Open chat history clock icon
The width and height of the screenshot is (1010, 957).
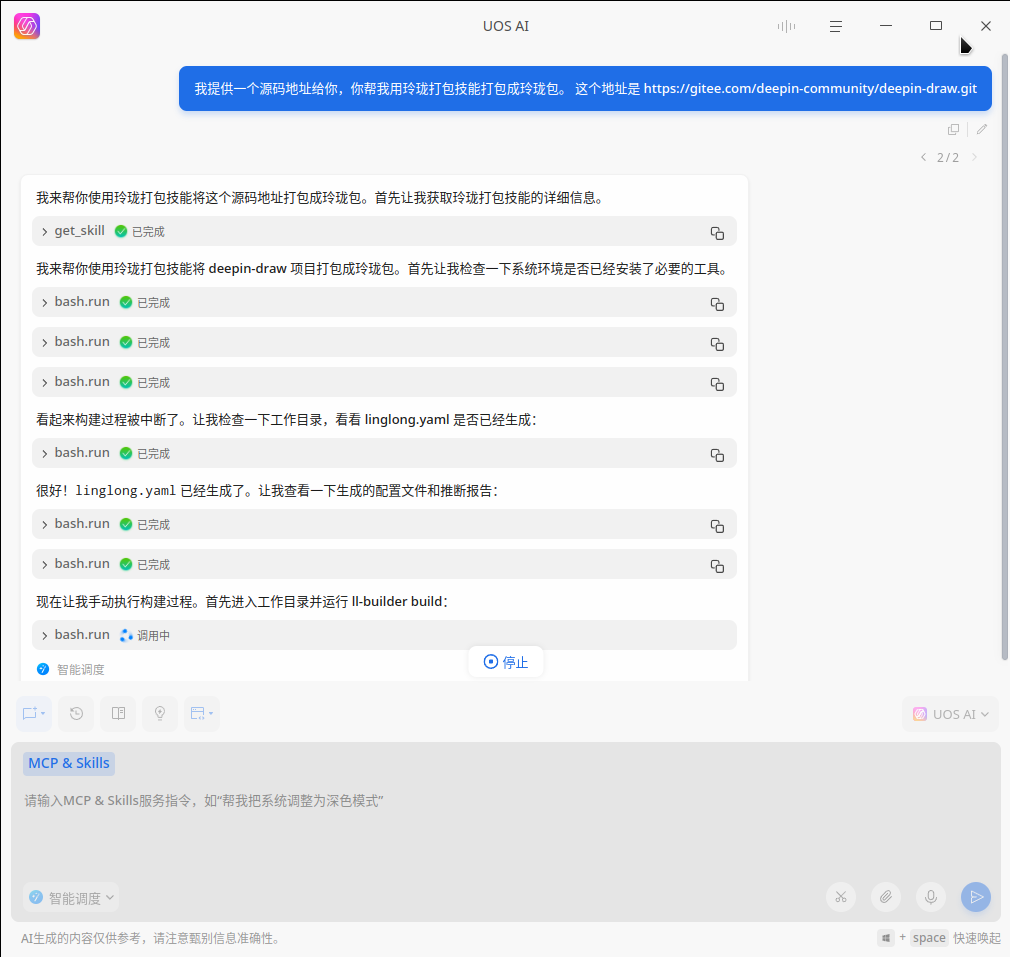[76, 714]
